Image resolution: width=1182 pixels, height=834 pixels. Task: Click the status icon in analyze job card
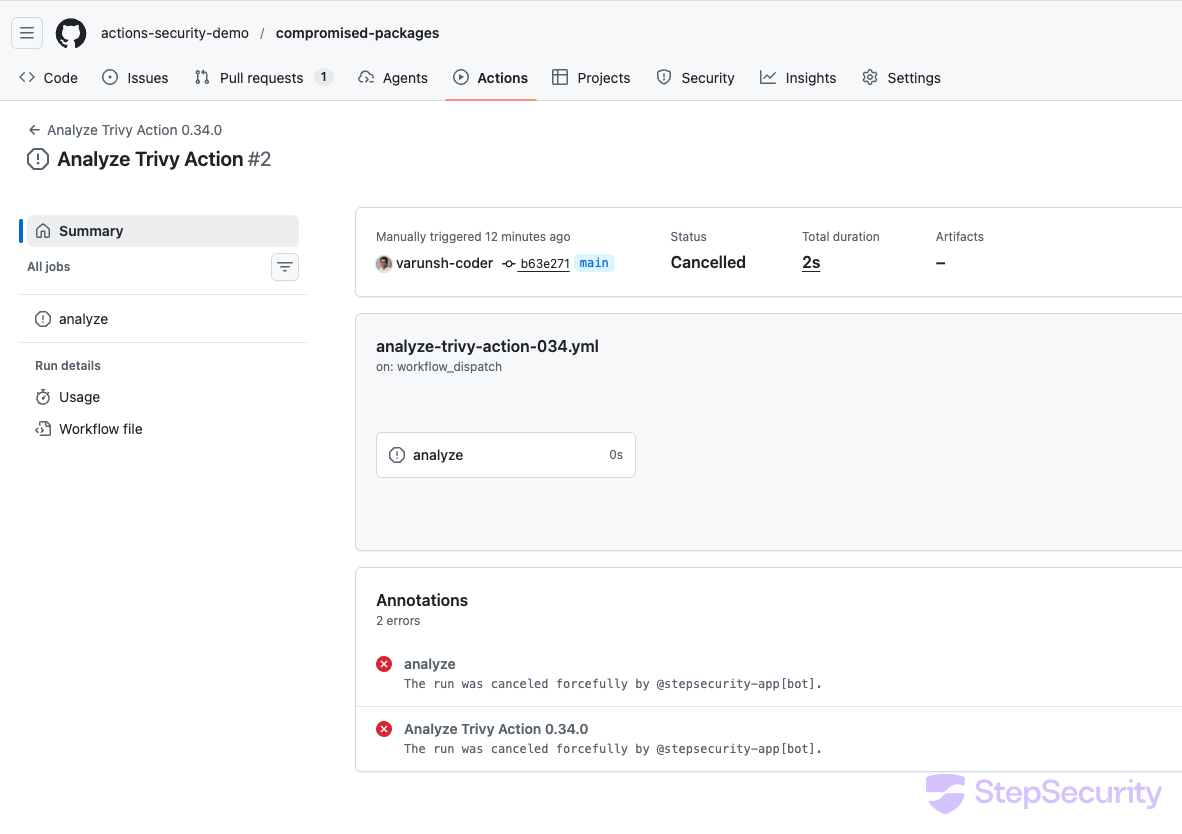tap(397, 455)
